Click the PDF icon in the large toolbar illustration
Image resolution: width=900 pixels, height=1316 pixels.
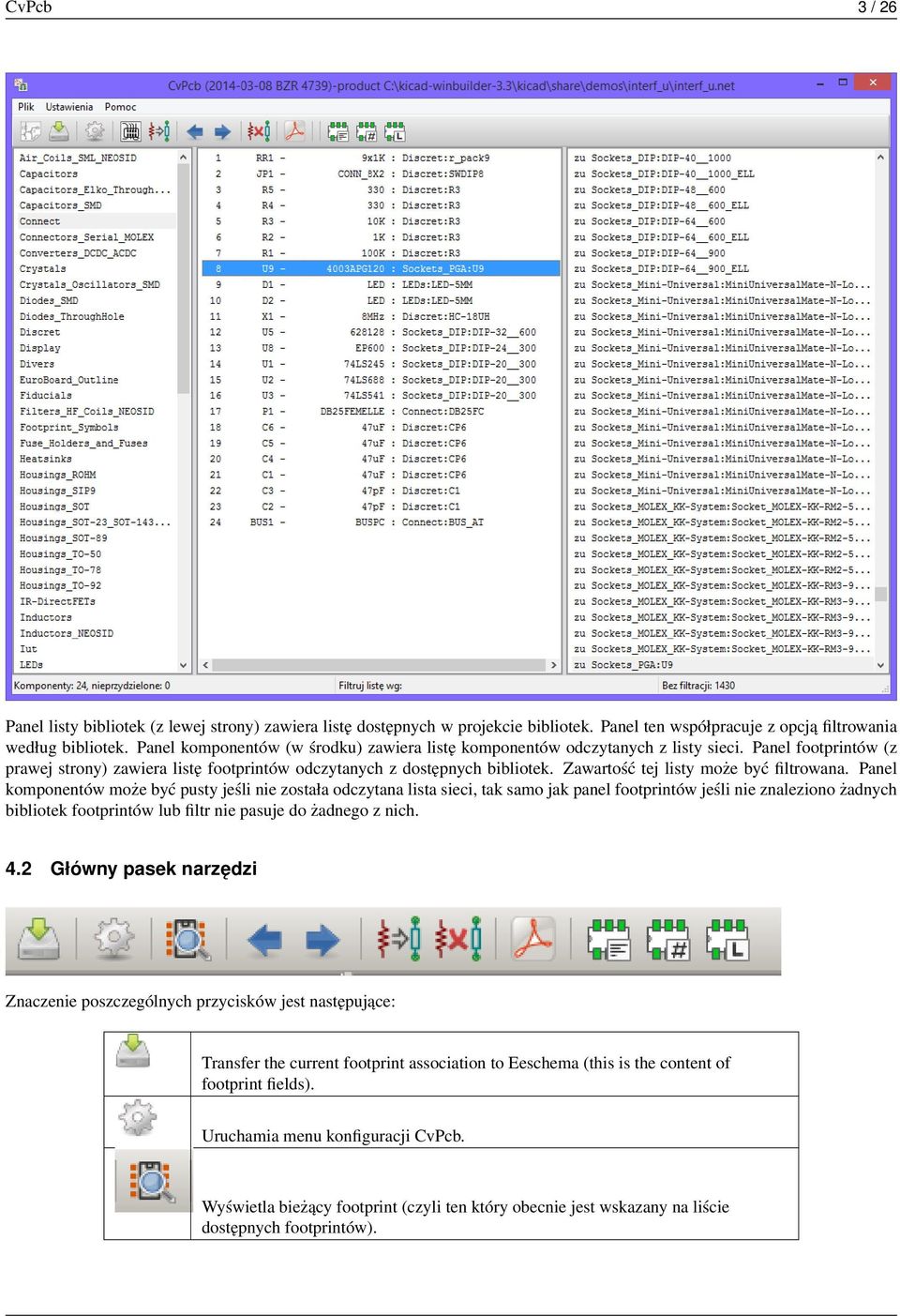533,939
